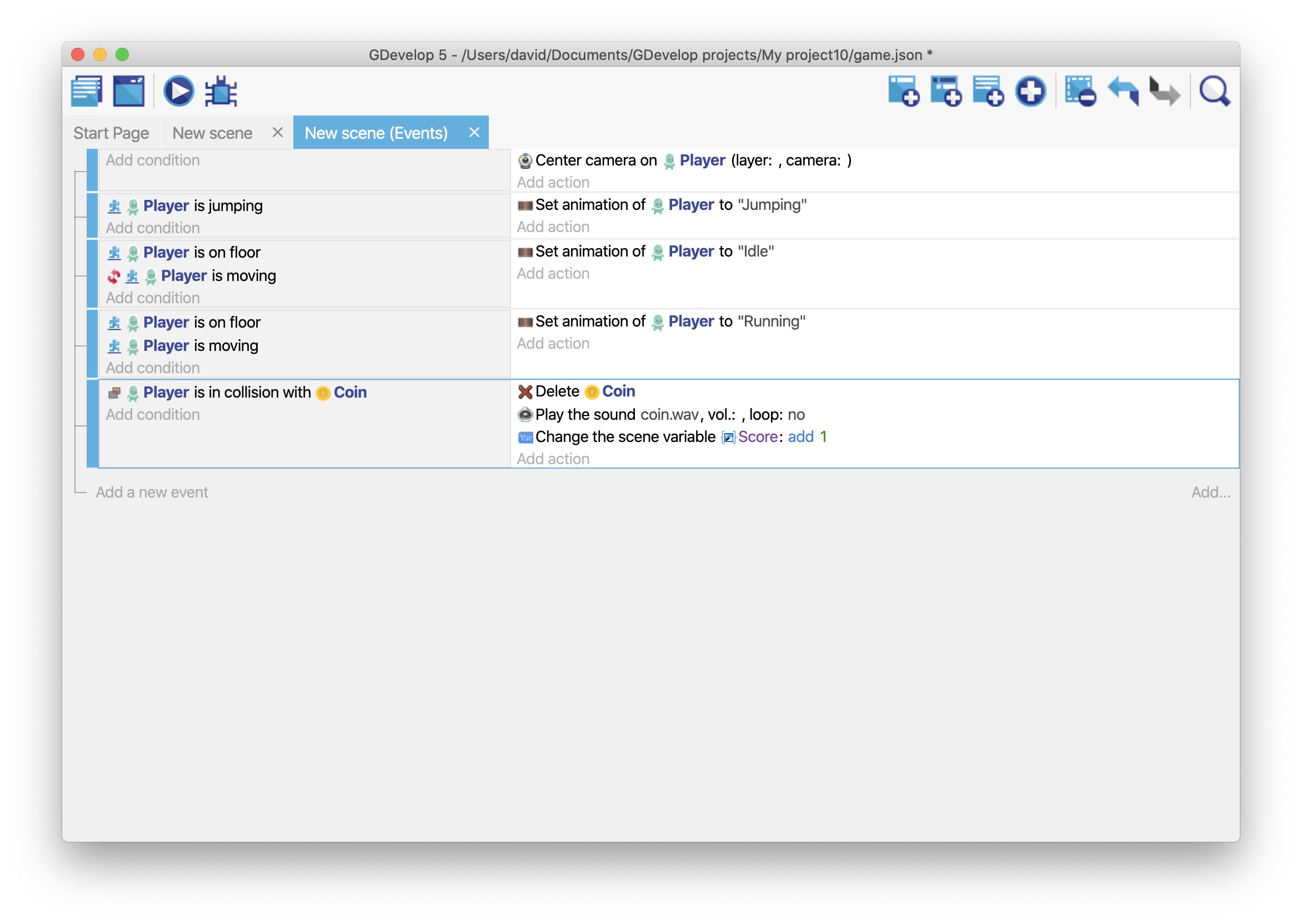Click the Add... link at right
1302x924 pixels.
pos(1210,492)
